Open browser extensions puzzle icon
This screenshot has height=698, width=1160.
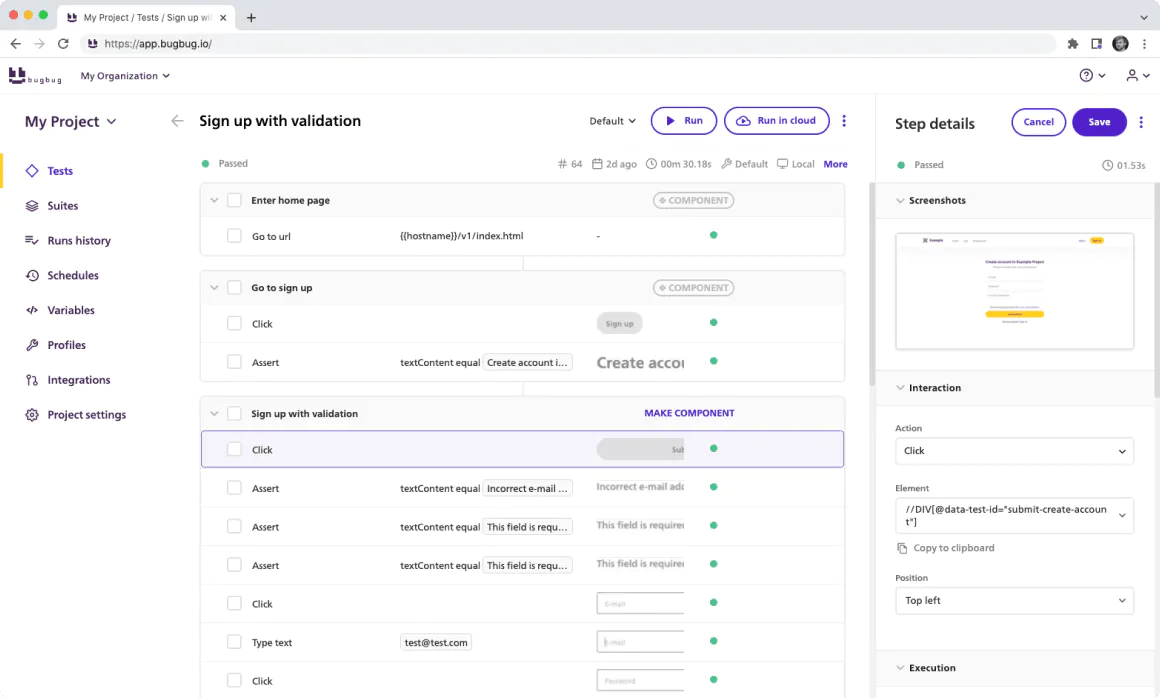click(1073, 44)
